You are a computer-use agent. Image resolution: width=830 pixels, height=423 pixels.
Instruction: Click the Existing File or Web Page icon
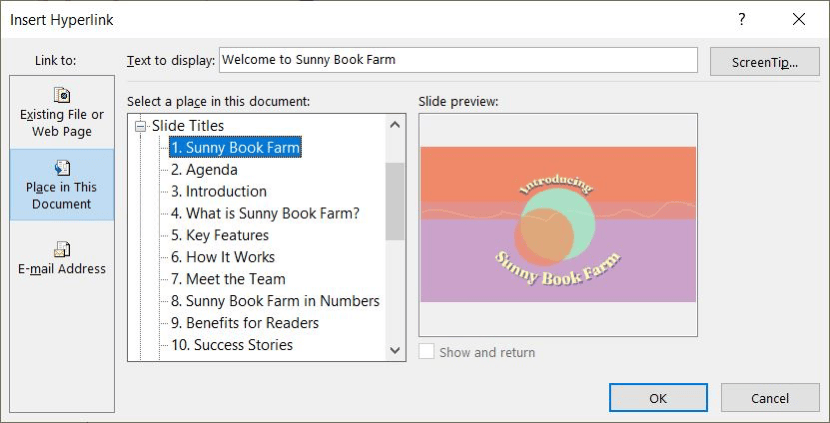(x=62, y=95)
